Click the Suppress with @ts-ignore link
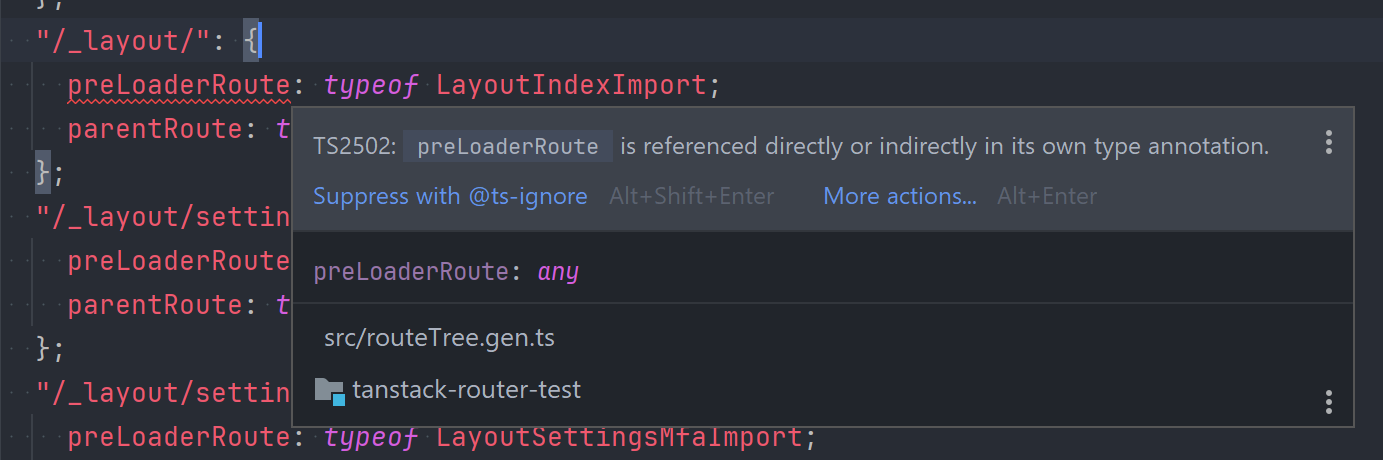1383x460 pixels. (x=450, y=196)
